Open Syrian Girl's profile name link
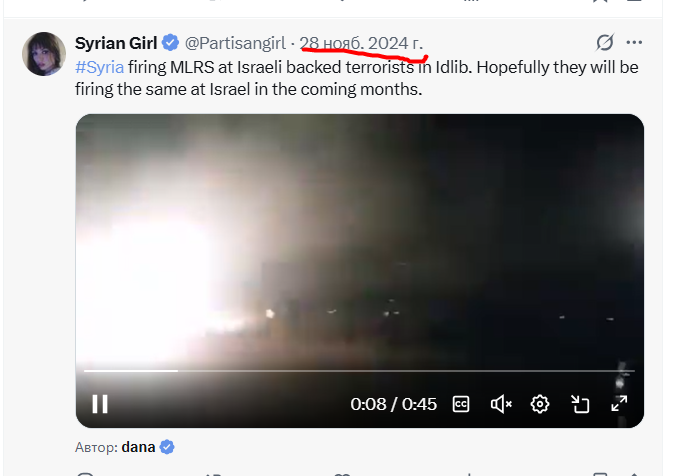 116,43
